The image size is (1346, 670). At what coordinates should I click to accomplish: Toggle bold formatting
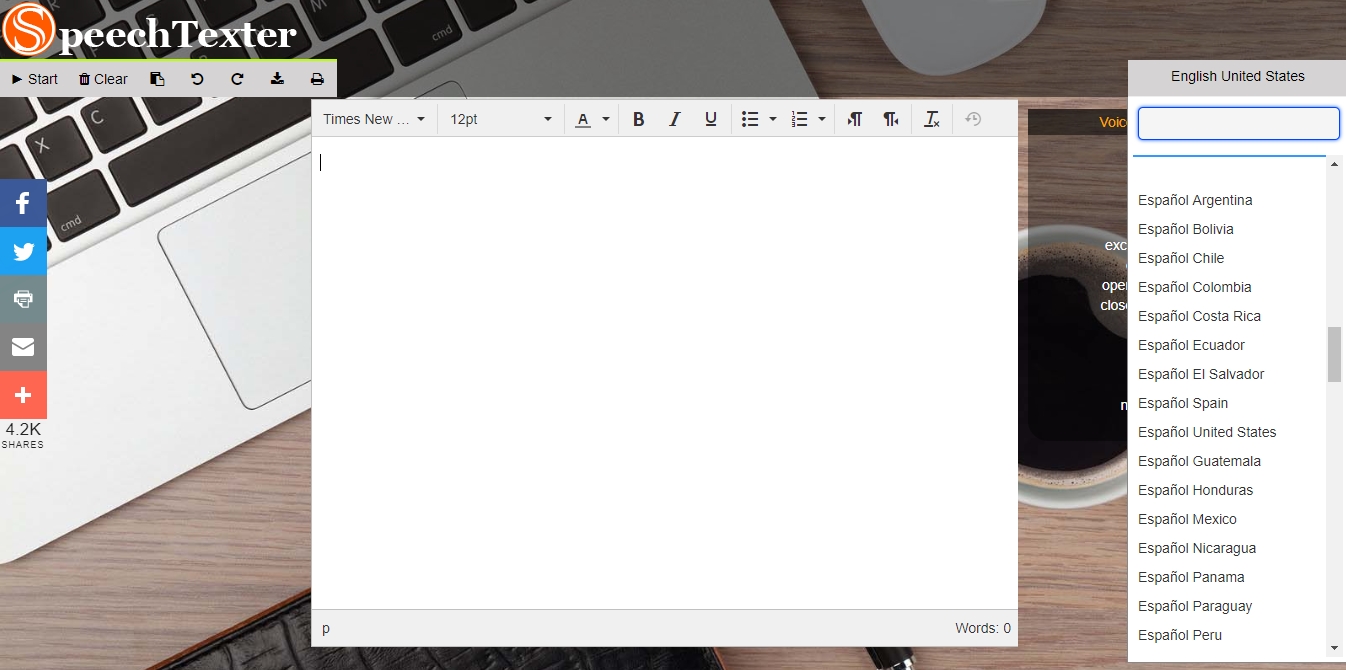639,119
